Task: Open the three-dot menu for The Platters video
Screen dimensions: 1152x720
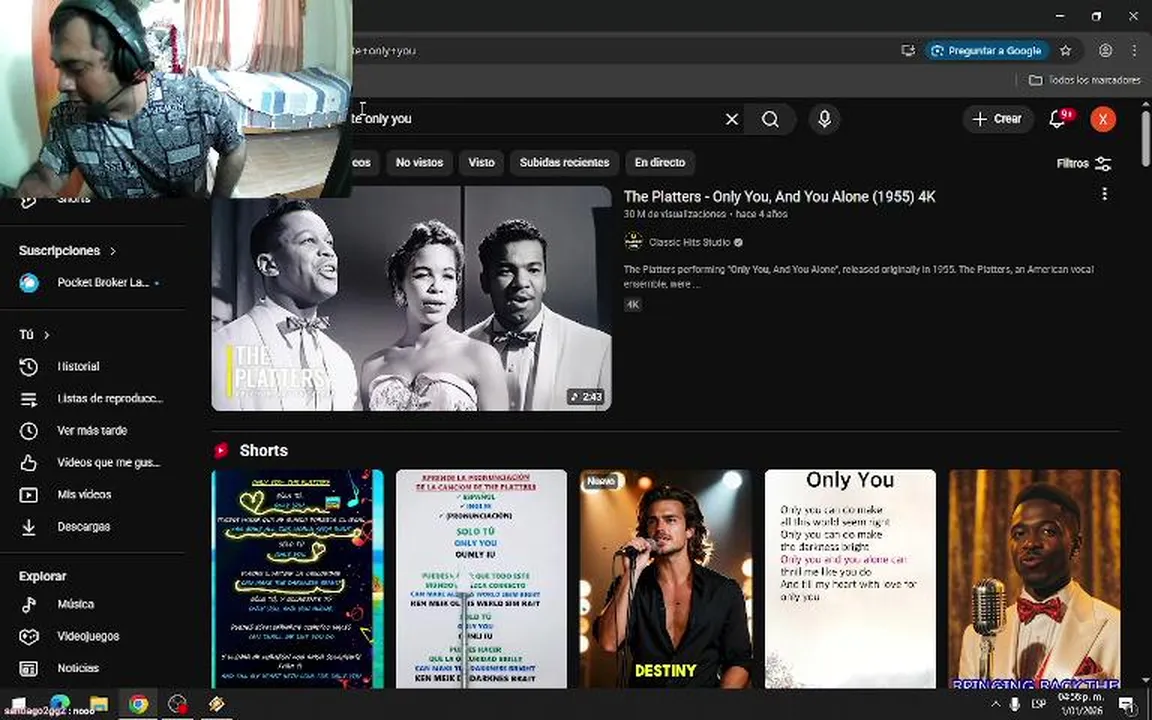Action: (1104, 194)
